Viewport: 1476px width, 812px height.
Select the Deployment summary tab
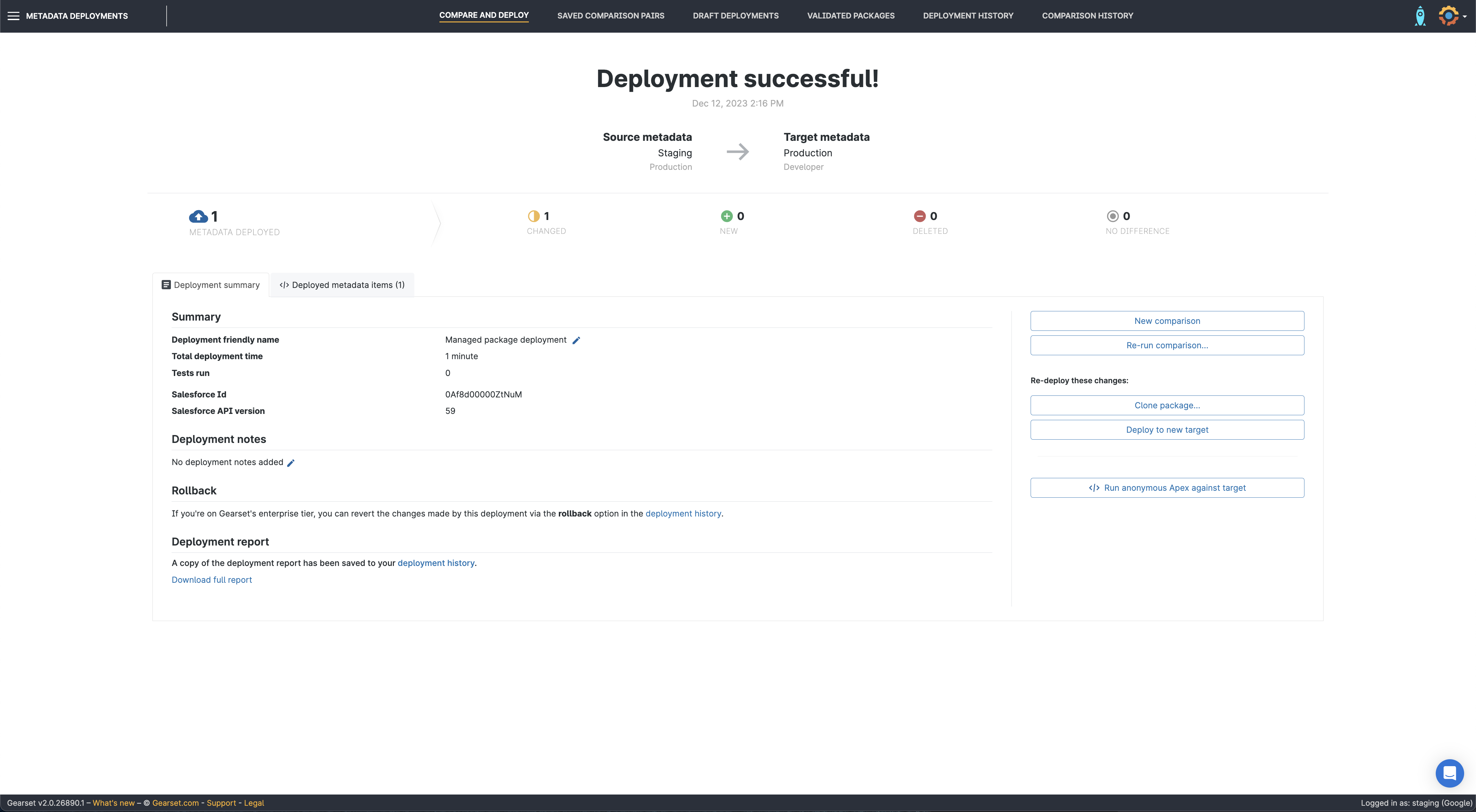pyautogui.click(x=211, y=285)
